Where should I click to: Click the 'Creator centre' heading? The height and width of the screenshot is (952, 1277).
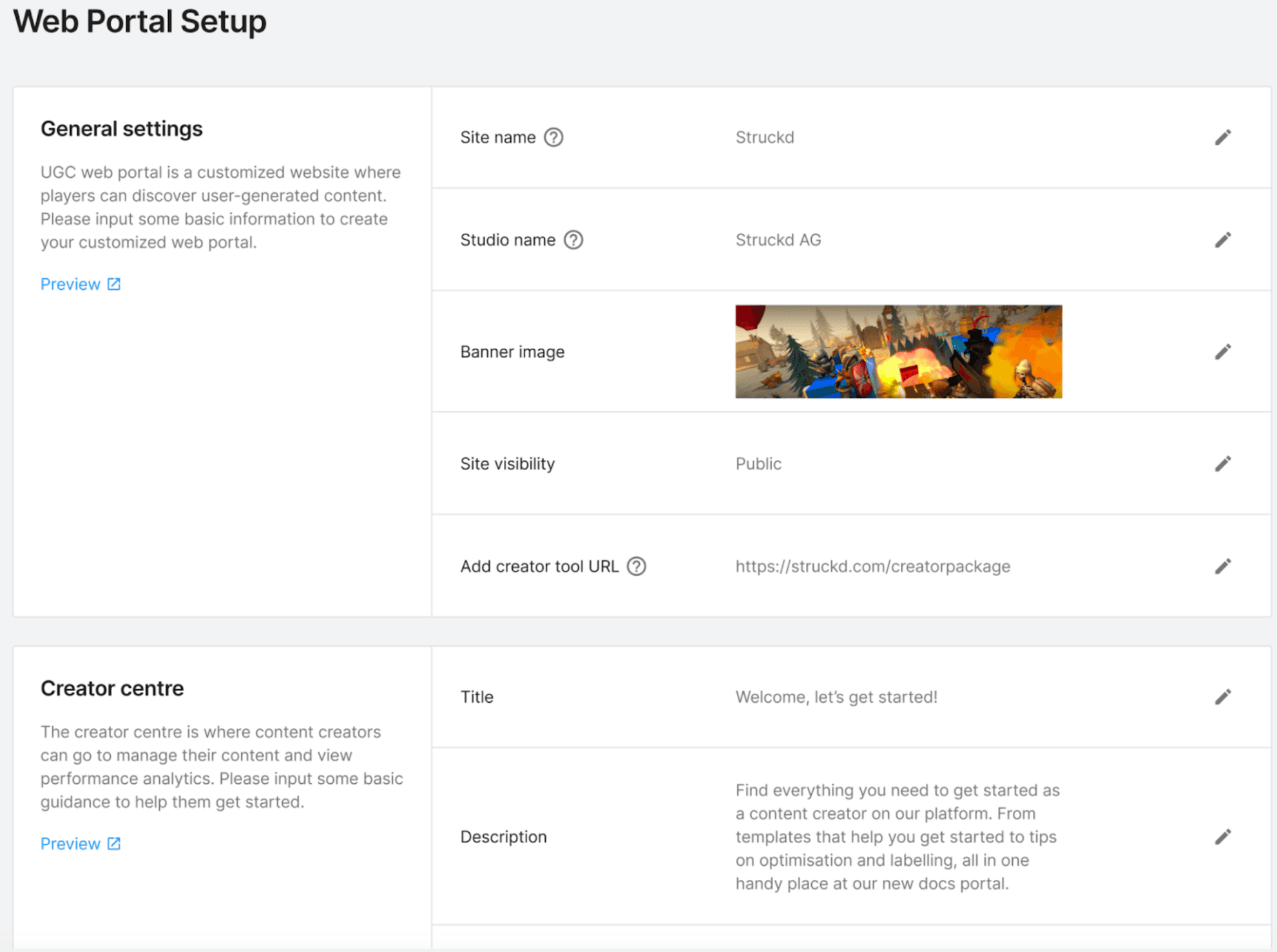tap(112, 689)
